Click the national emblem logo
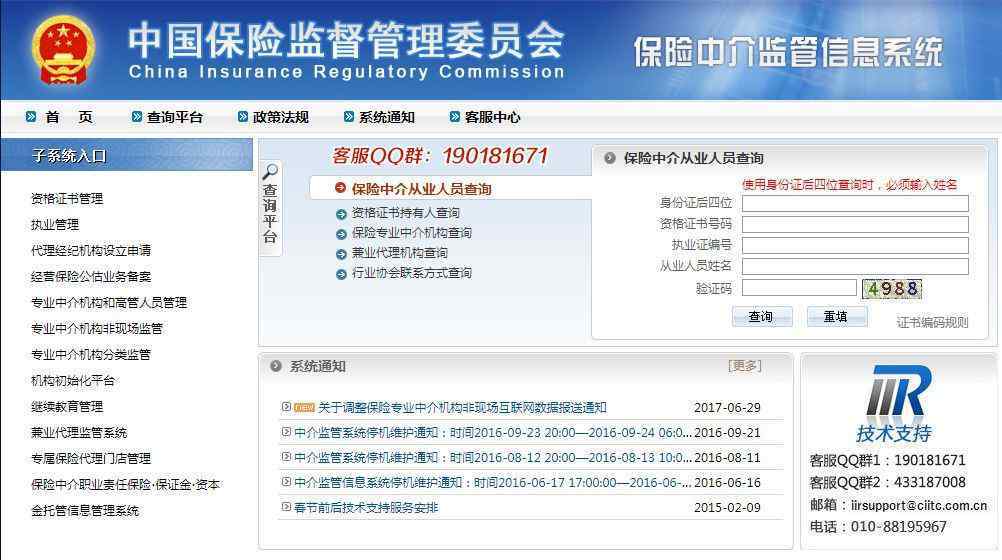 [x=63, y=50]
